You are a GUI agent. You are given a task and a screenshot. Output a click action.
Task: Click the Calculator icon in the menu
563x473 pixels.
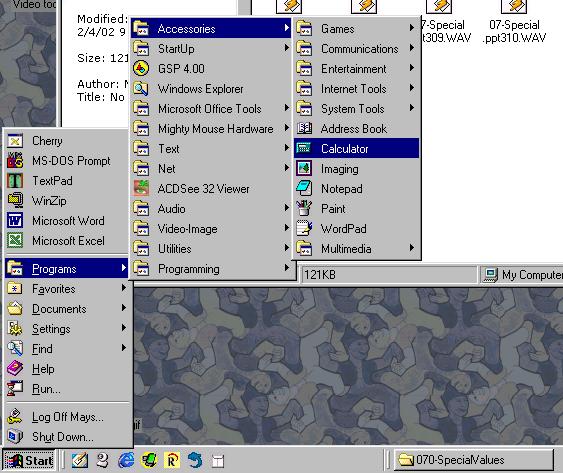tap(304, 148)
